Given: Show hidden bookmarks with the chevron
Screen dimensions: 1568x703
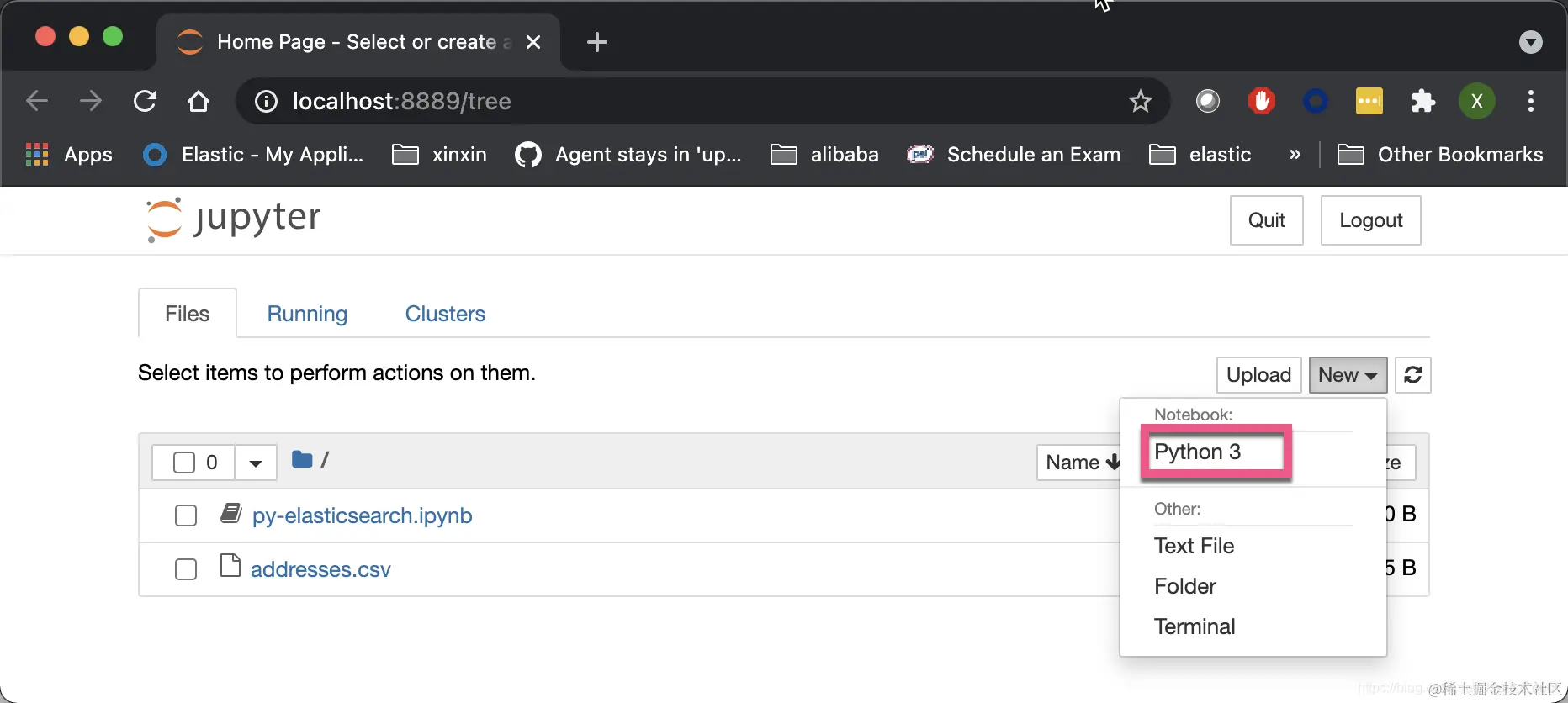Looking at the screenshot, I should point(1295,155).
